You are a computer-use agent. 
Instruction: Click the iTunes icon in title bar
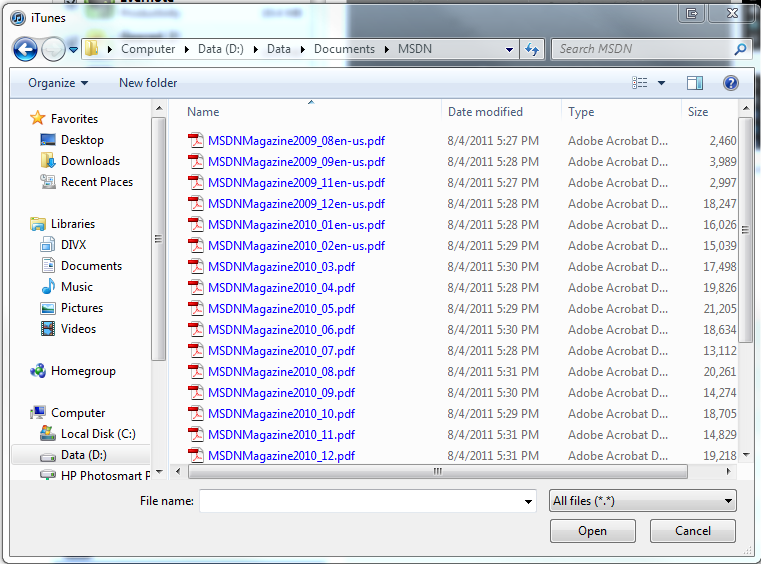(x=18, y=18)
